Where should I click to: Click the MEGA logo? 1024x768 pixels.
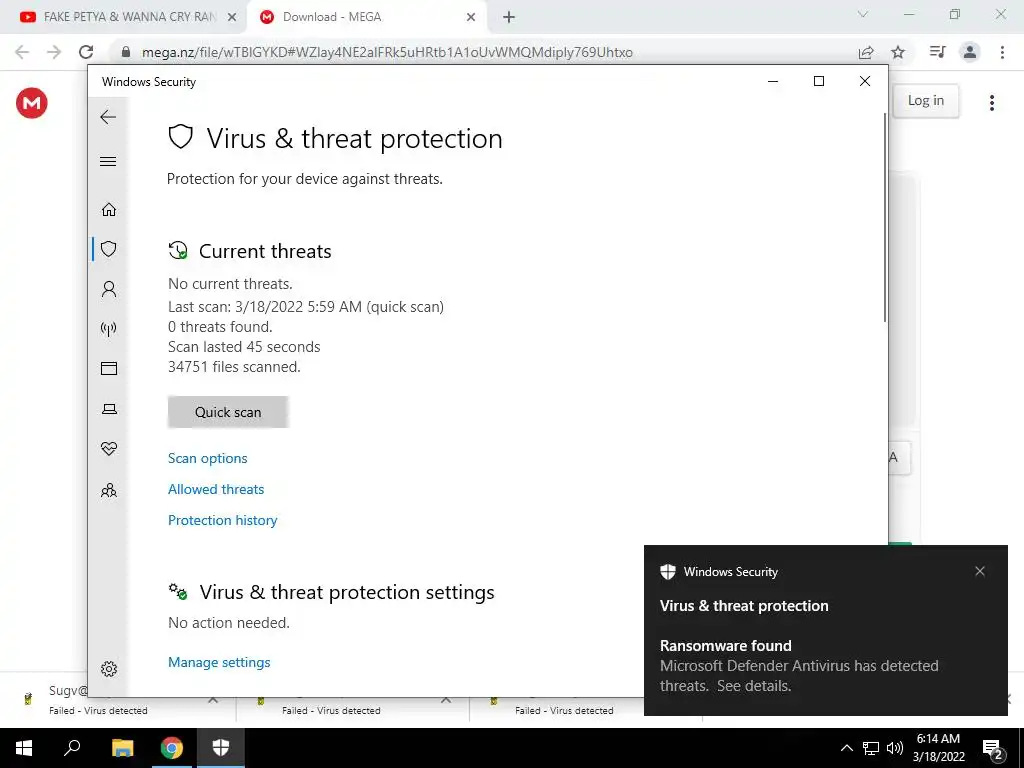tap(32, 103)
